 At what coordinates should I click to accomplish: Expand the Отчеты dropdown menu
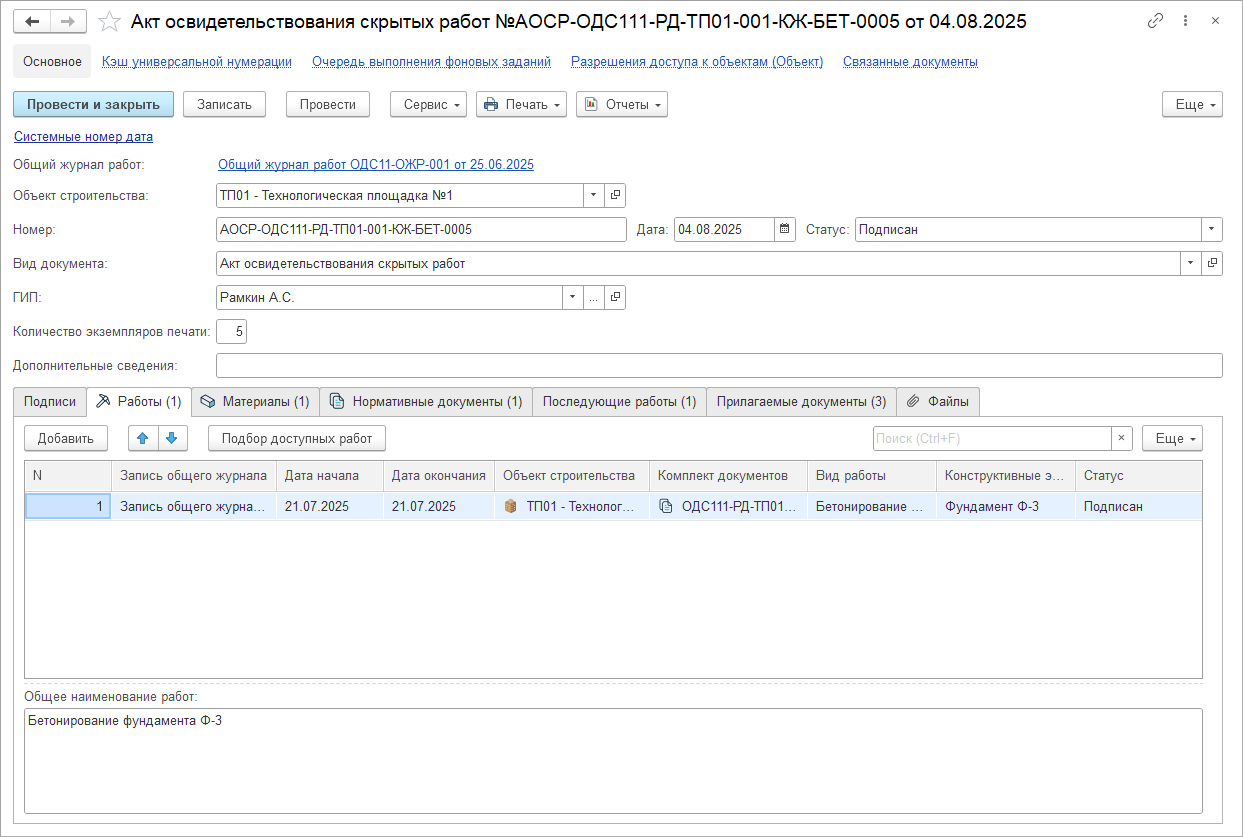coord(621,105)
